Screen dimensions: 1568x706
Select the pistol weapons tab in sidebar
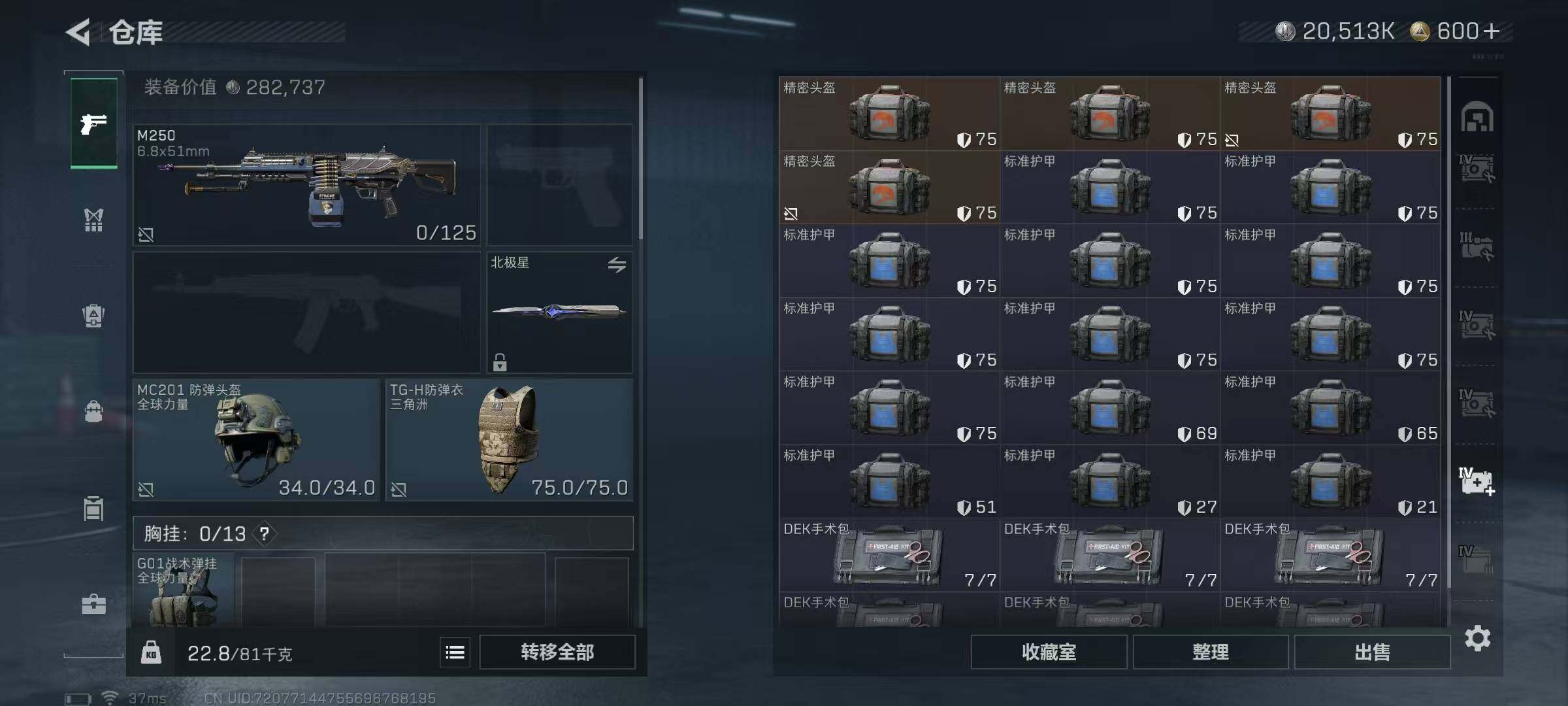[94, 123]
